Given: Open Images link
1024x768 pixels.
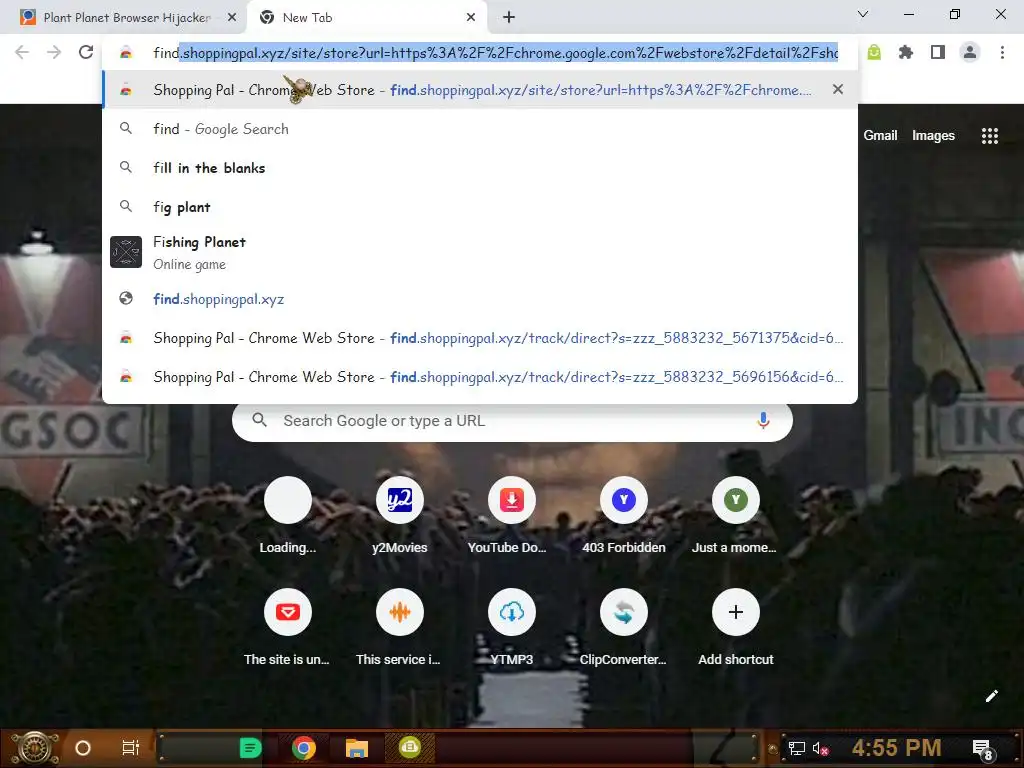Looking at the screenshot, I should coord(933,135).
